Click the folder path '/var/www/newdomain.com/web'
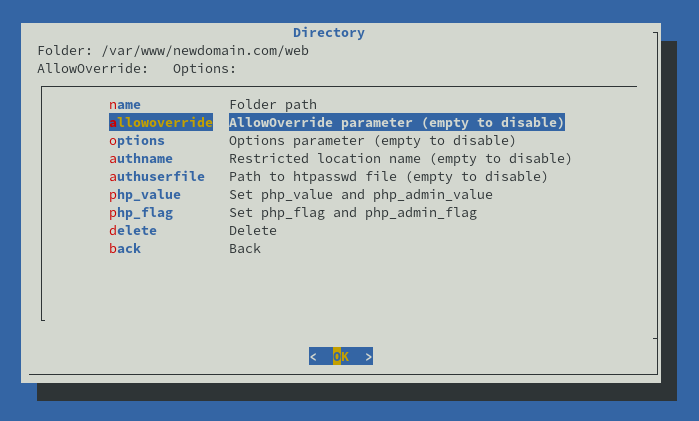Viewport: 699px width, 421px height. point(205,50)
